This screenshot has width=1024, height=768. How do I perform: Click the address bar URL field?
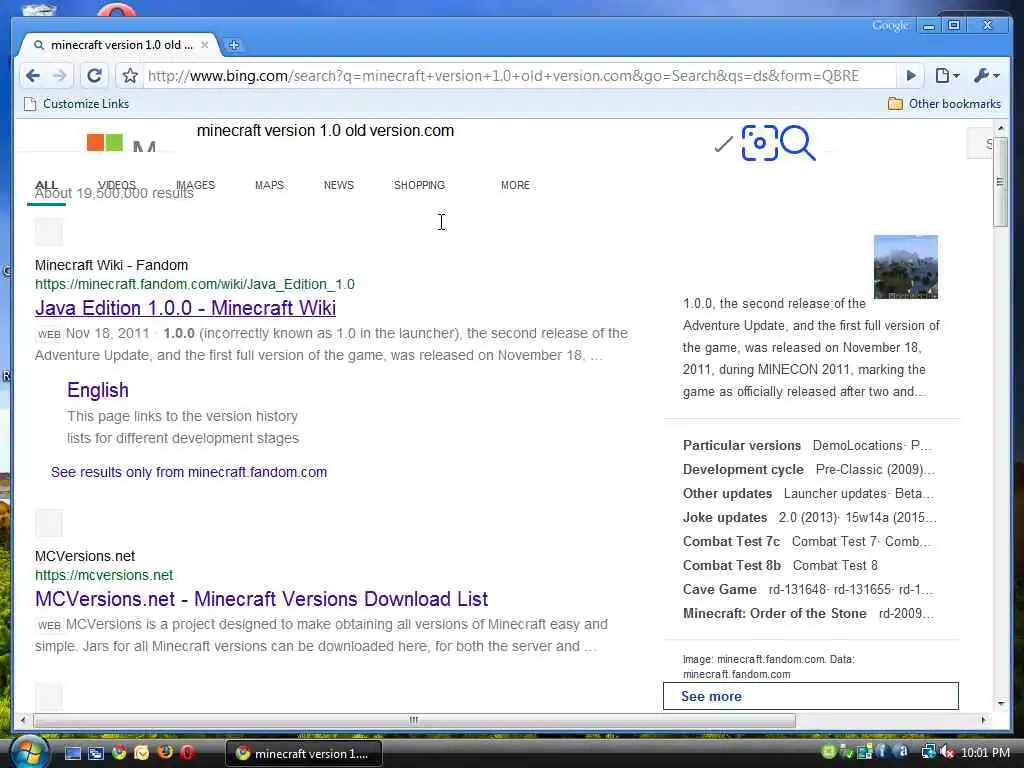click(503, 76)
